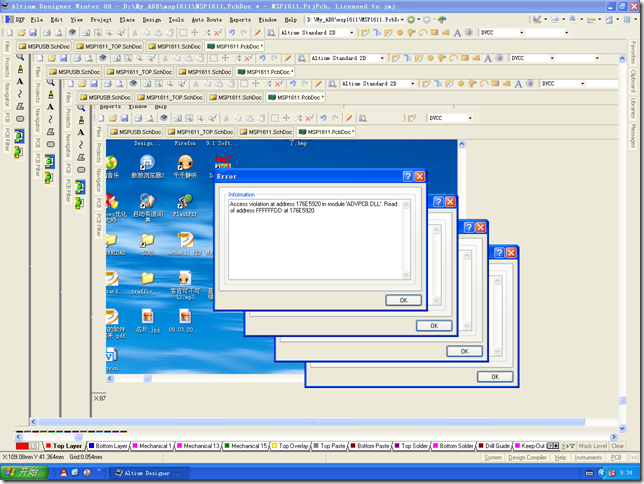The width and height of the screenshot is (644, 484).
Task: Switch to the Top Paste layer tab
Action: point(329,446)
